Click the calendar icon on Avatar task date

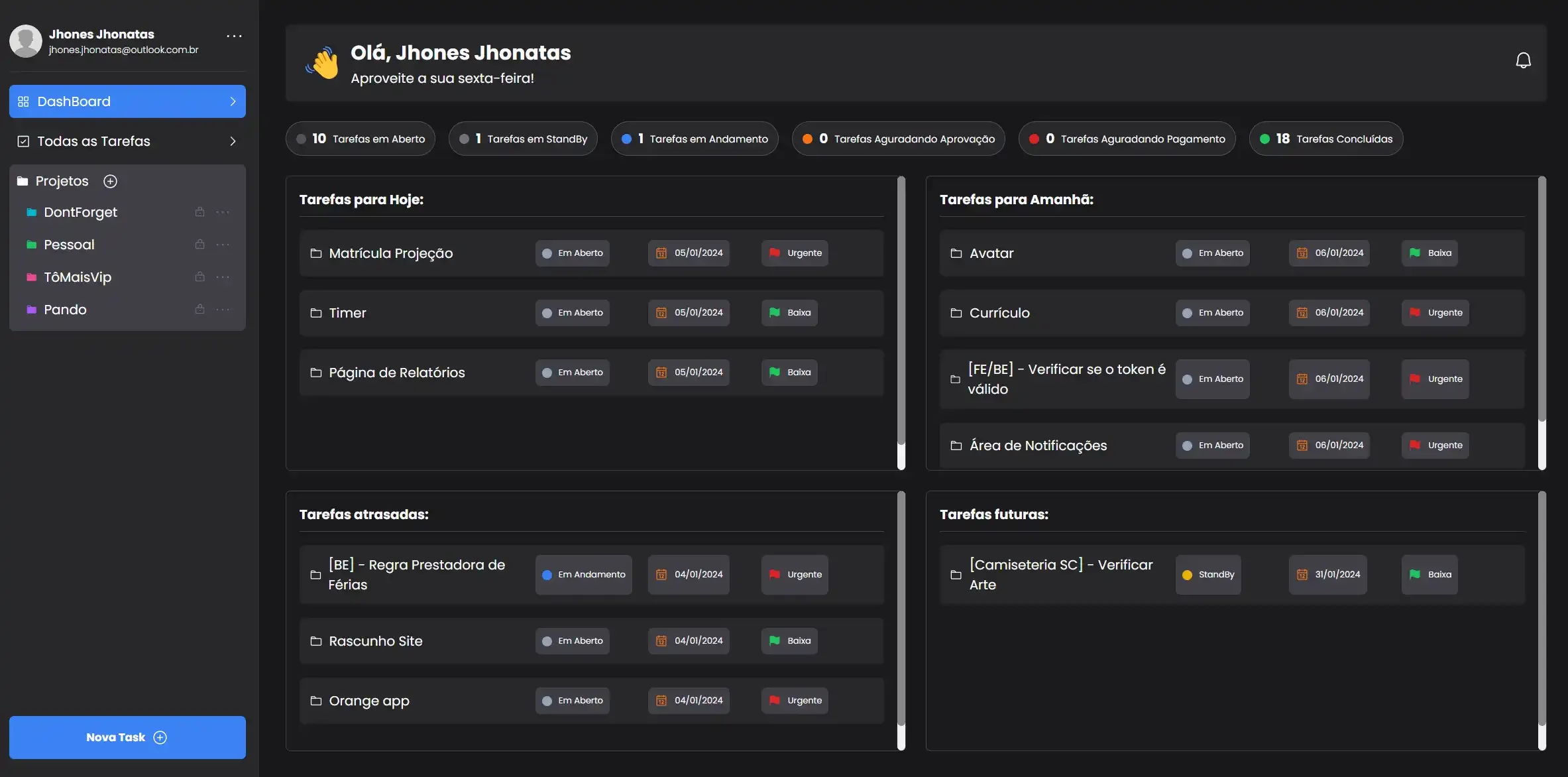1302,253
